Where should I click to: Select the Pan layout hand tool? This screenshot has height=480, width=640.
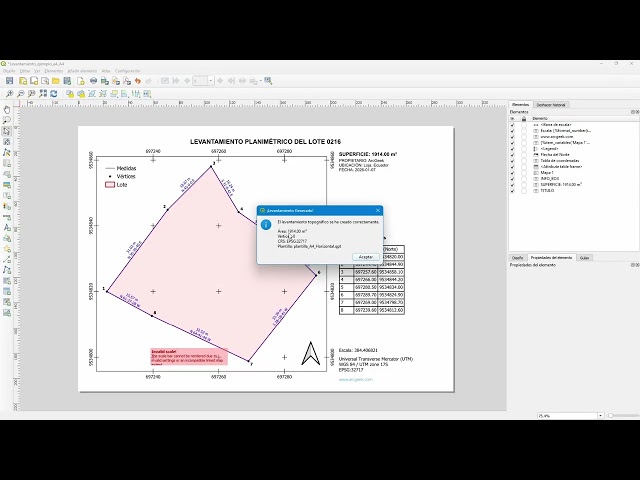pos(7,109)
